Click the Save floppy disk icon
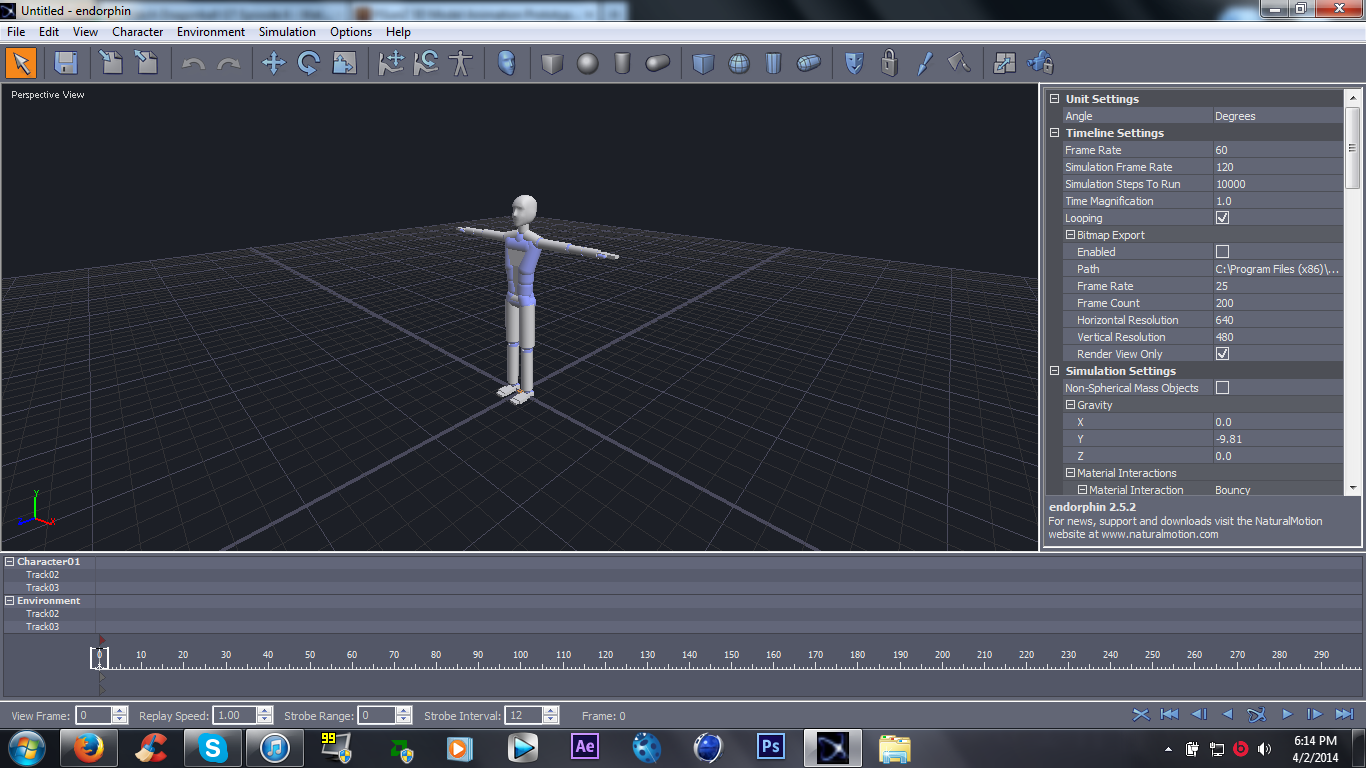 coord(66,63)
